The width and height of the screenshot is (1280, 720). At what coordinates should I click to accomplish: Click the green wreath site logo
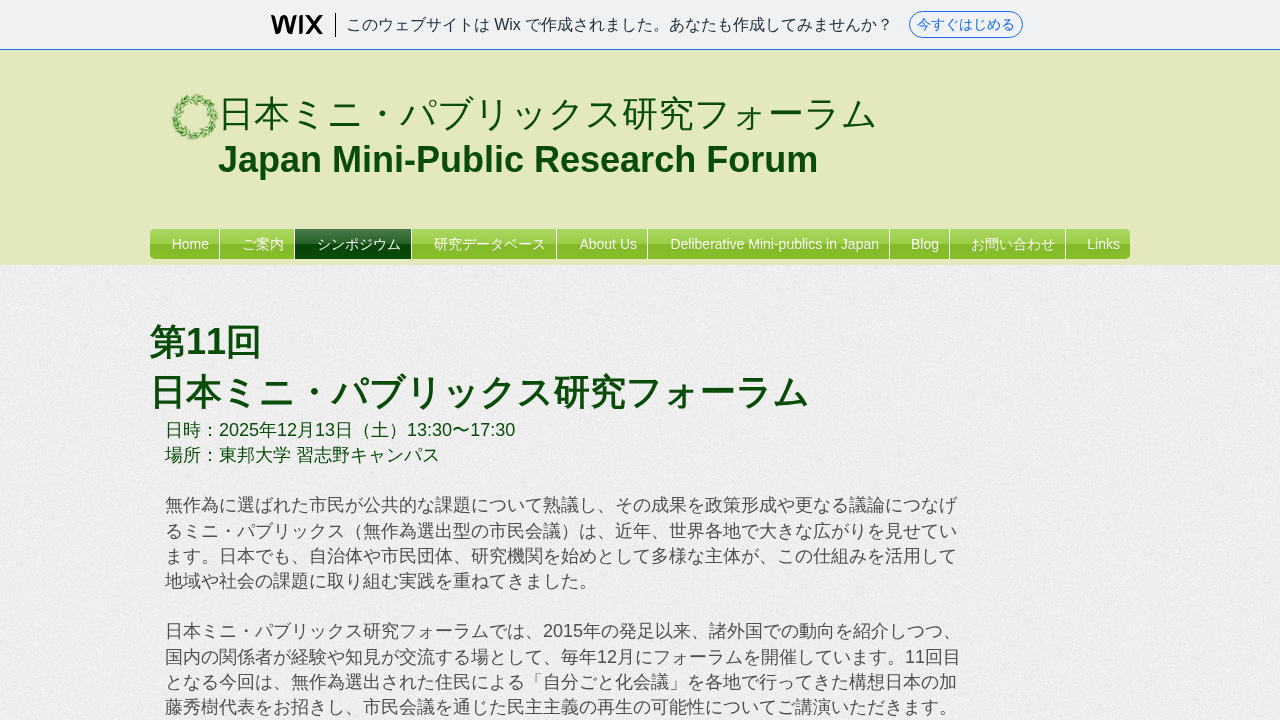coord(194,117)
